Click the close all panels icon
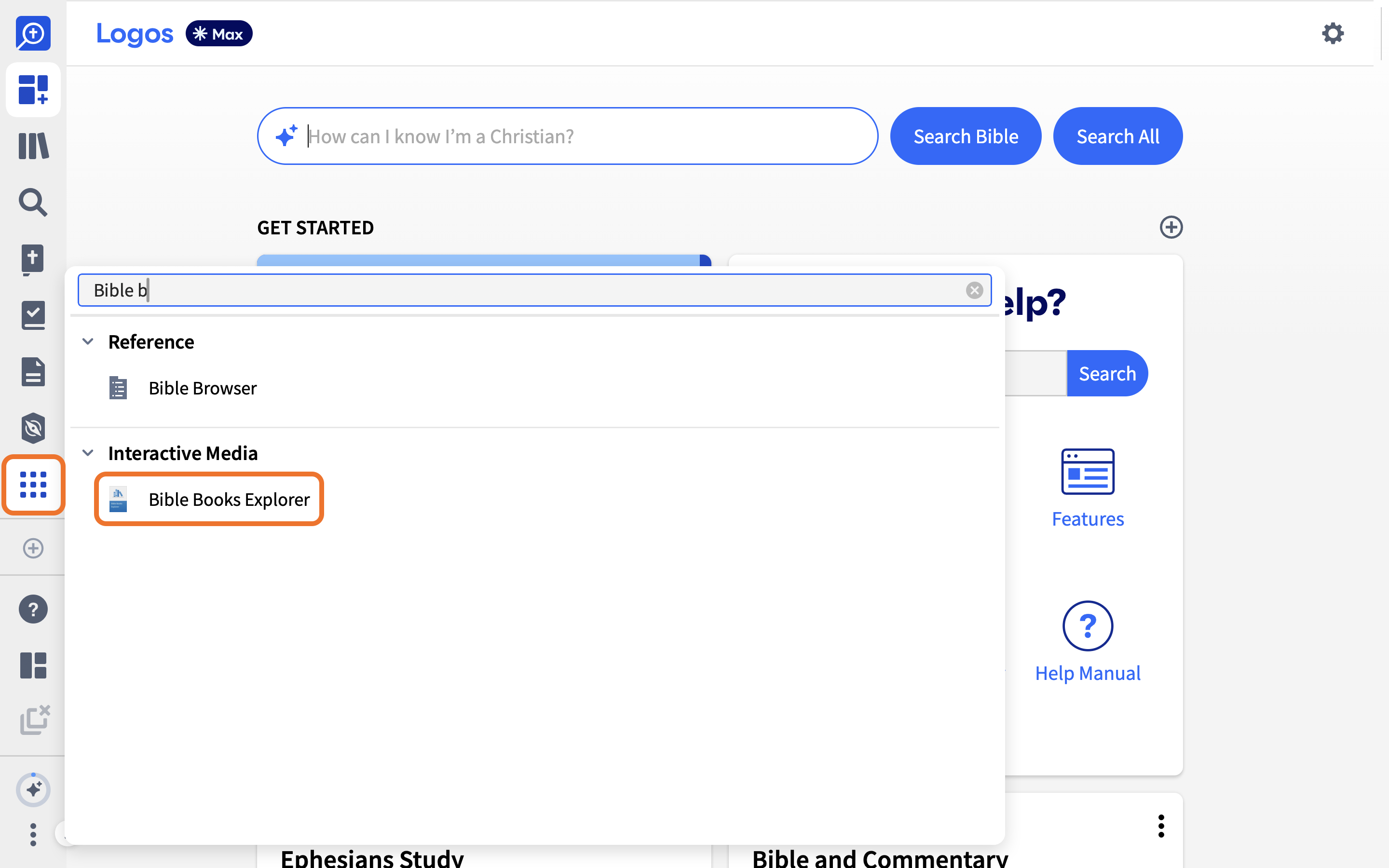Image resolution: width=1389 pixels, height=868 pixels. click(x=34, y=720)
